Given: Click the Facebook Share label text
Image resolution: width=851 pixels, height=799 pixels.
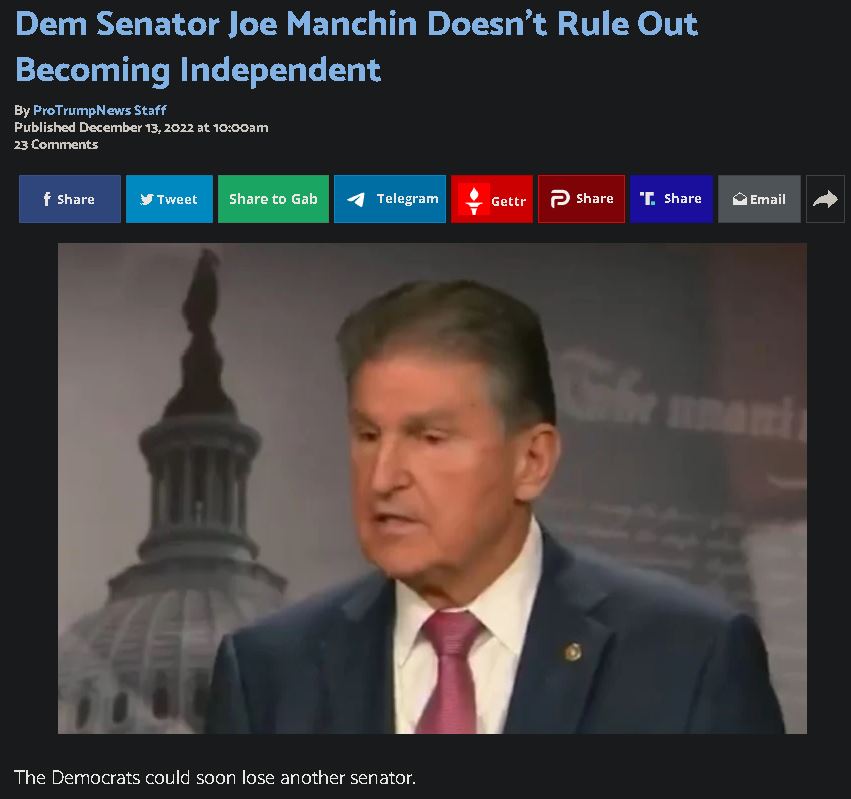Looking at the screenshot, I should click(x=75, y=199).
